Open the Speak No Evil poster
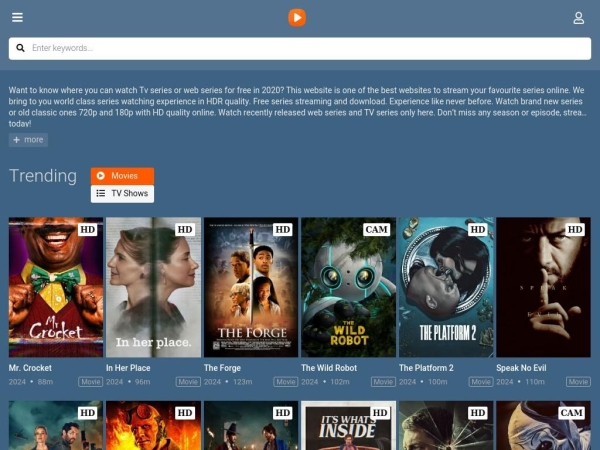 click(543, 287)
